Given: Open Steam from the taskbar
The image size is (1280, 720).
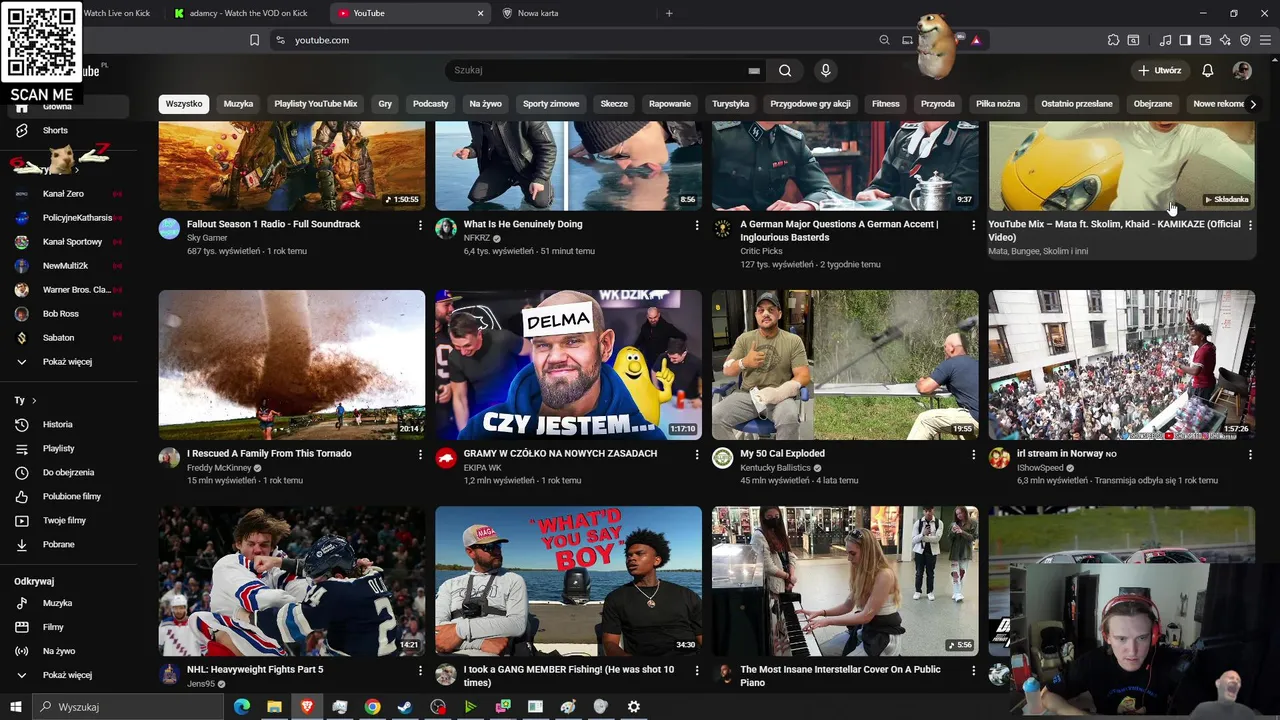Looking at the screenshot, I should [x=405, y=707].
